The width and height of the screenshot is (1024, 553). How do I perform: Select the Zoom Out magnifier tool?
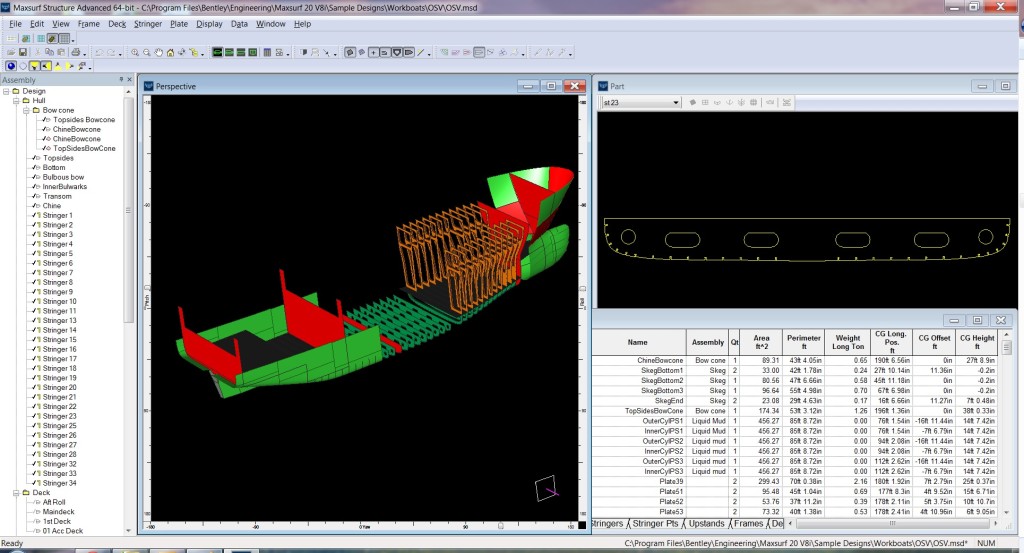pos(147,52)
